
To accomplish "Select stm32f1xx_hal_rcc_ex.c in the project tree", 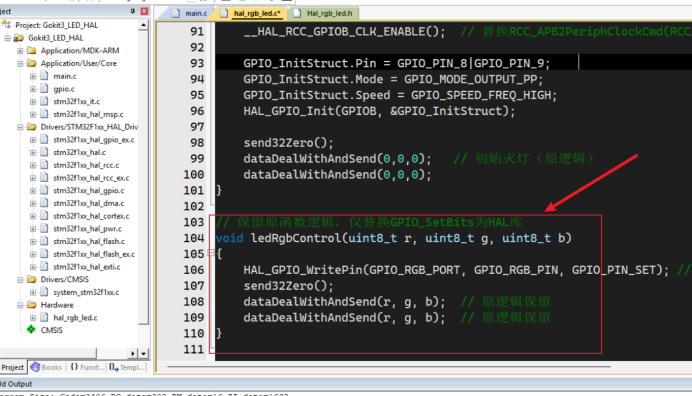I will point(91,178).
